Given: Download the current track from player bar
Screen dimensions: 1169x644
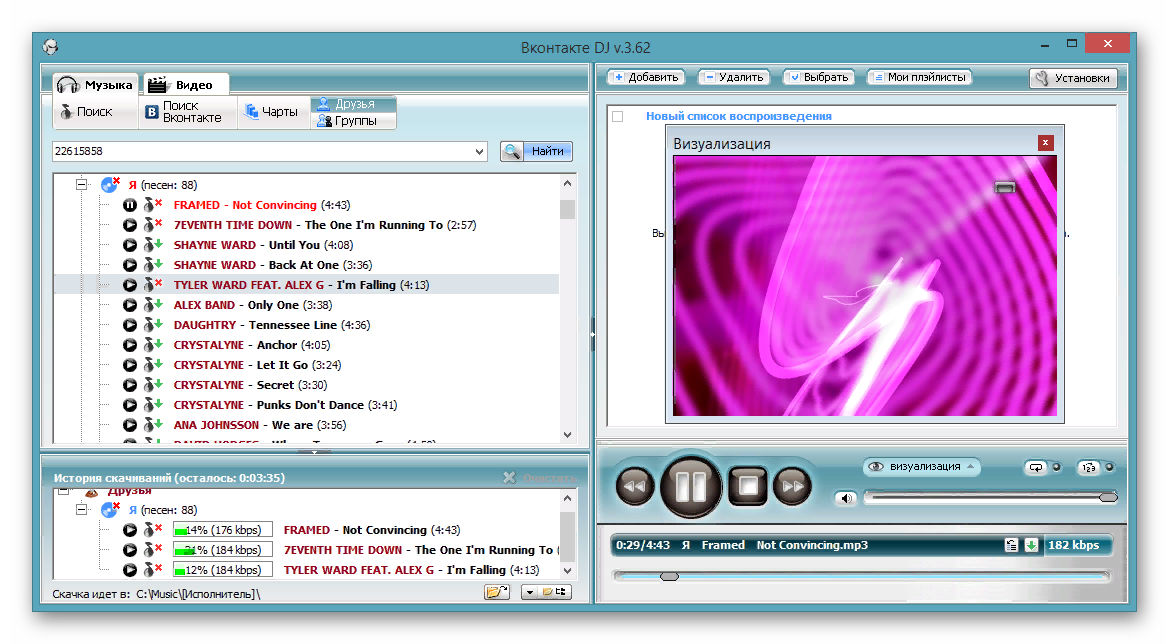Looking at the screenshot, I should pos(1031,545).
